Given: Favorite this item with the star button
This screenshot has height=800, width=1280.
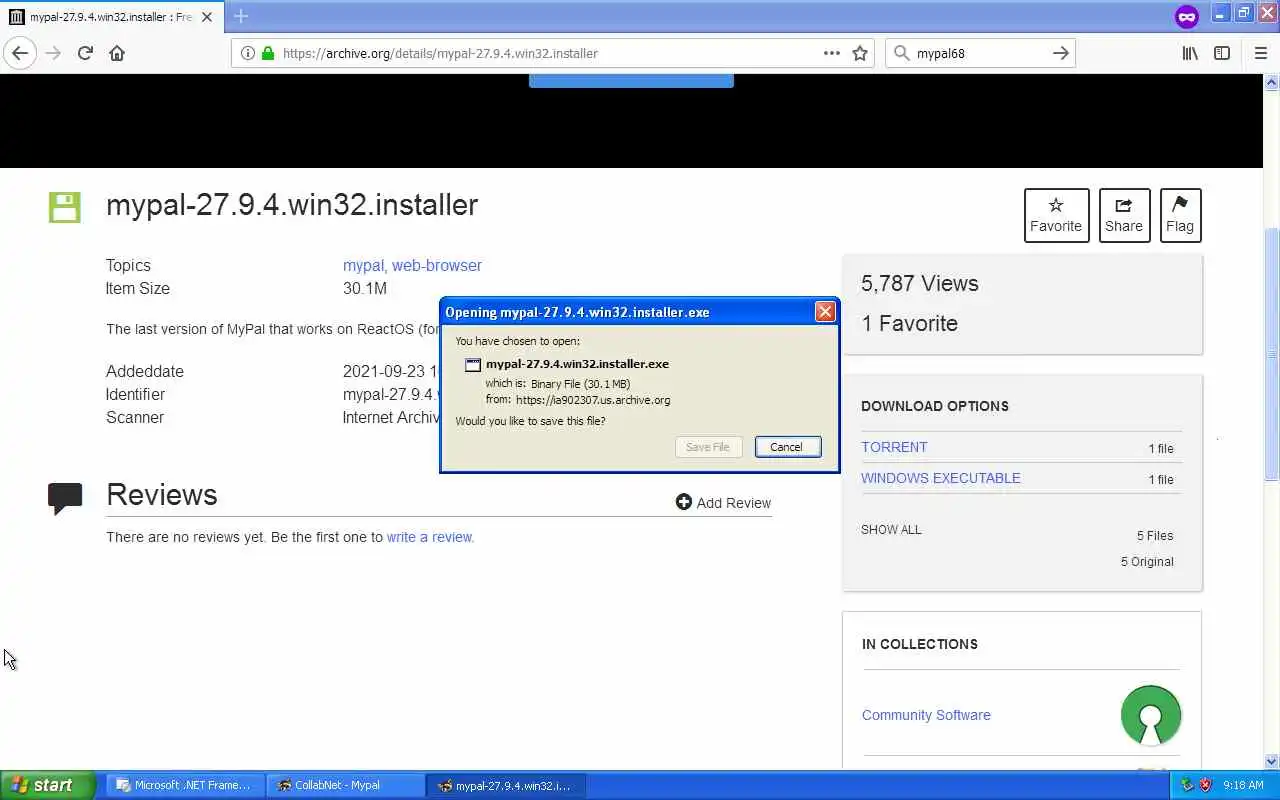Looking at the screenshot, I should pyautogui.click(x=1056, y=215).
